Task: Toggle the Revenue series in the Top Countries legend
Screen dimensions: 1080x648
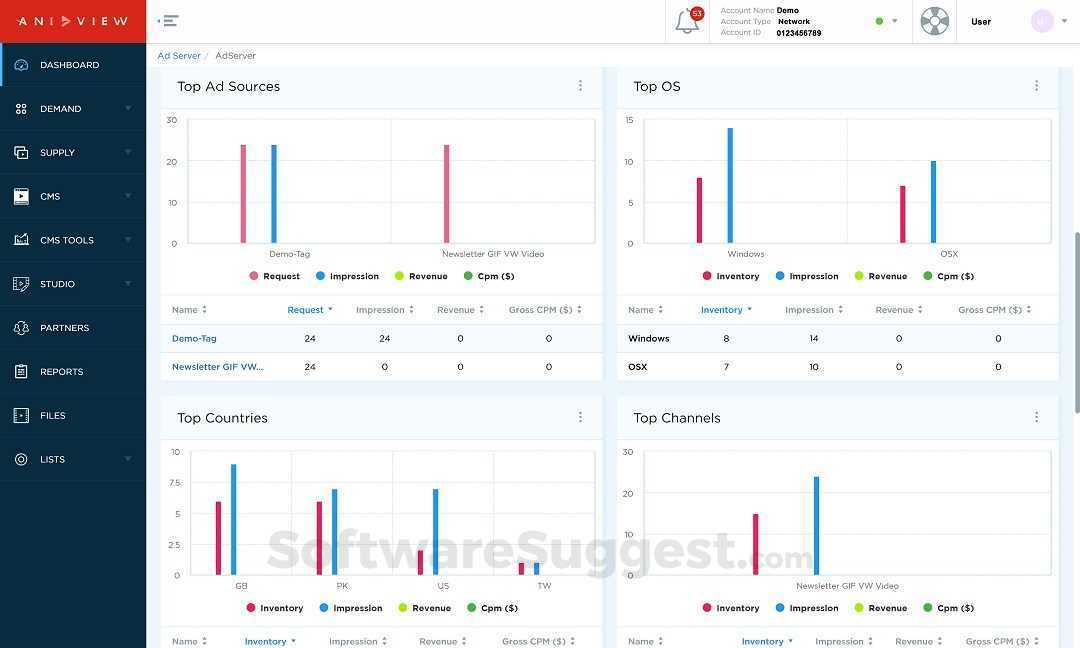Action: pyautogui.click(x=424, y=608)
